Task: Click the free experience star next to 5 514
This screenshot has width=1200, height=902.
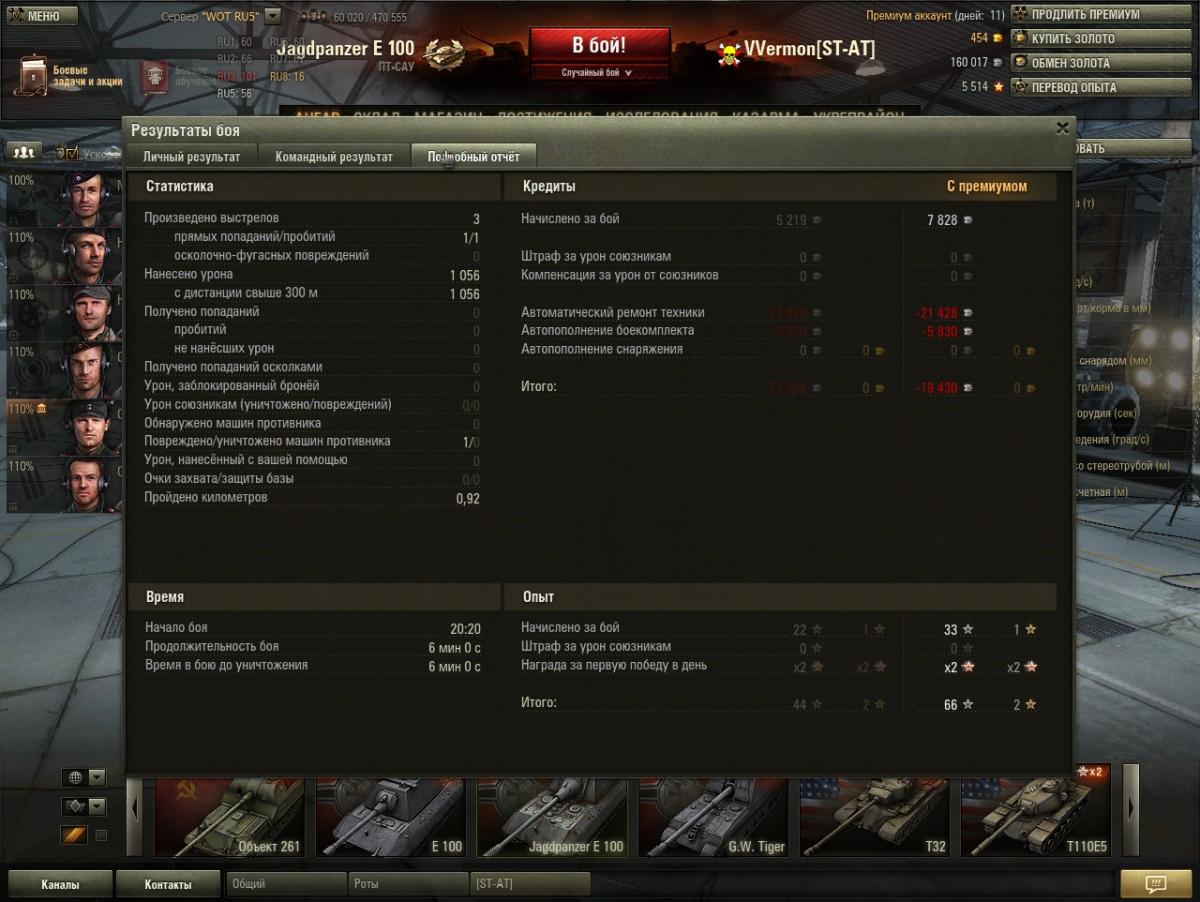Action: (x=998, y=87)
